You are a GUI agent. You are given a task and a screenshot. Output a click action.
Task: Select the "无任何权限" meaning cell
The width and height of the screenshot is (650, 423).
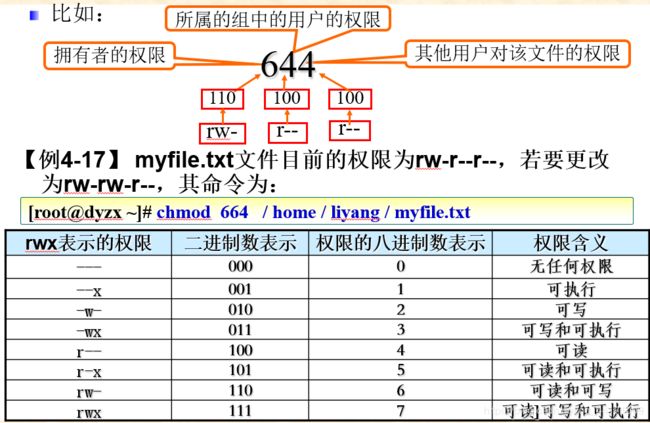tap(571, 266)
